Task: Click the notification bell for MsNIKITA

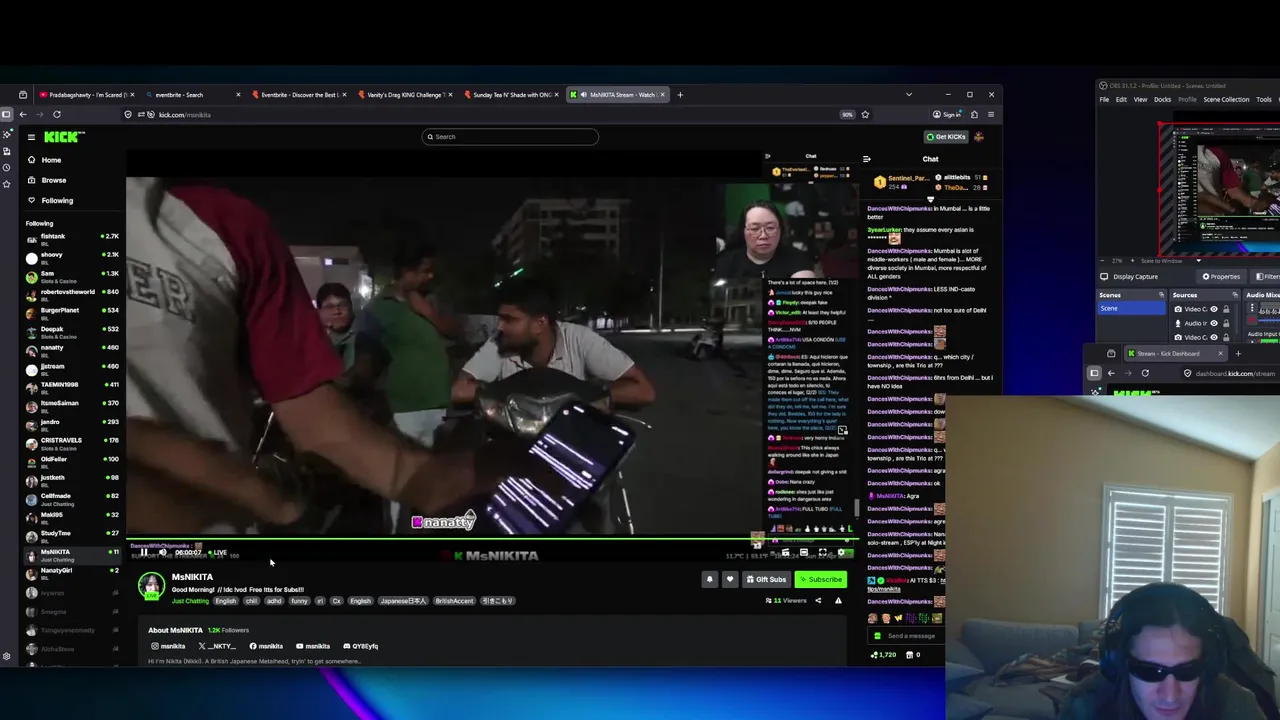Action: pos(709,579)
